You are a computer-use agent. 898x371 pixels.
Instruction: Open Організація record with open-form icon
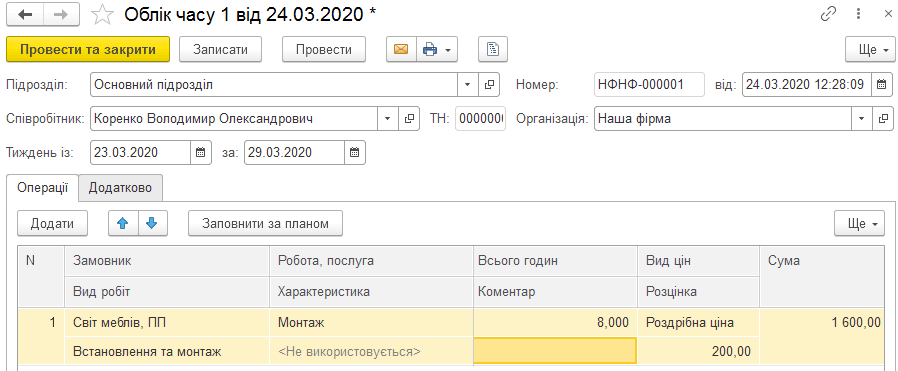coord(882,119)
